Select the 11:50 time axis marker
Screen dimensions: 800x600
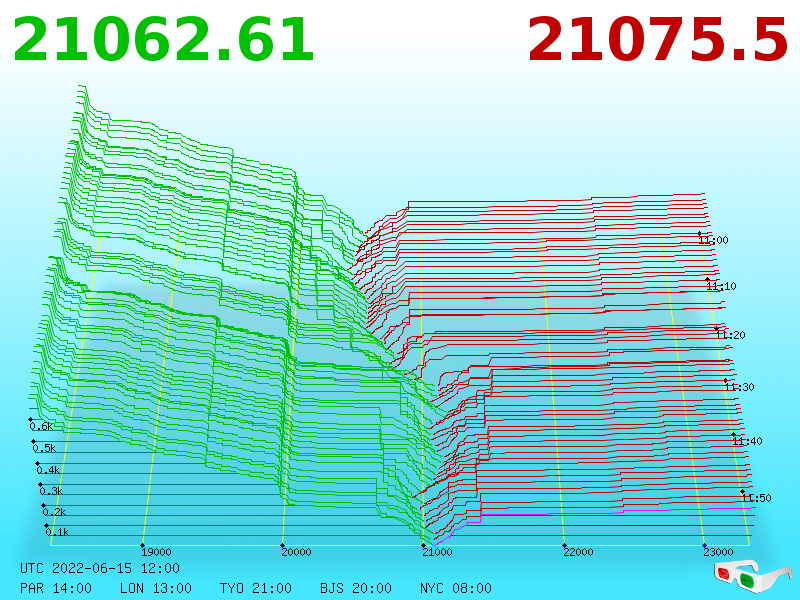pos(756,498)
